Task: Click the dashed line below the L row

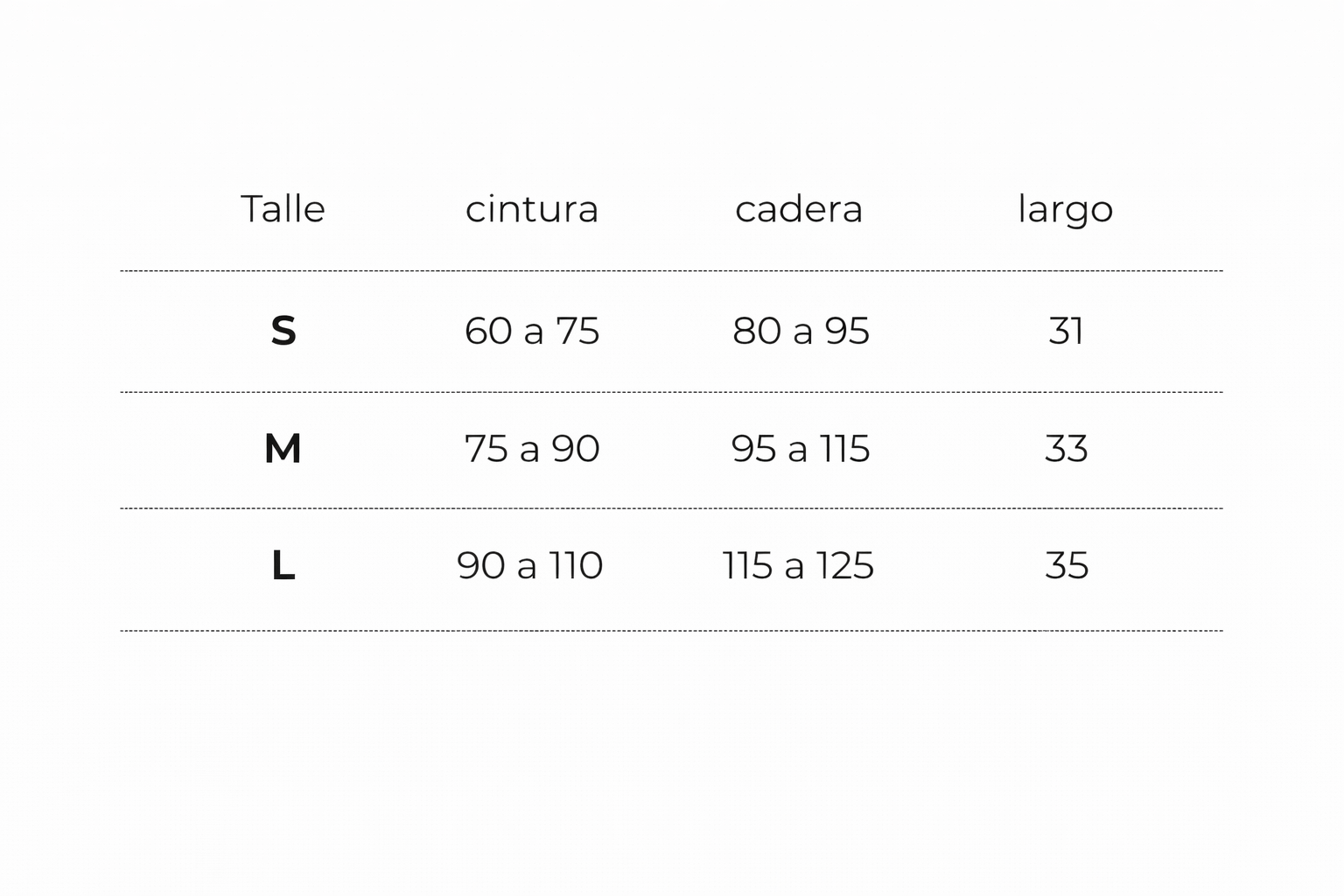Action: coord(671,630)
